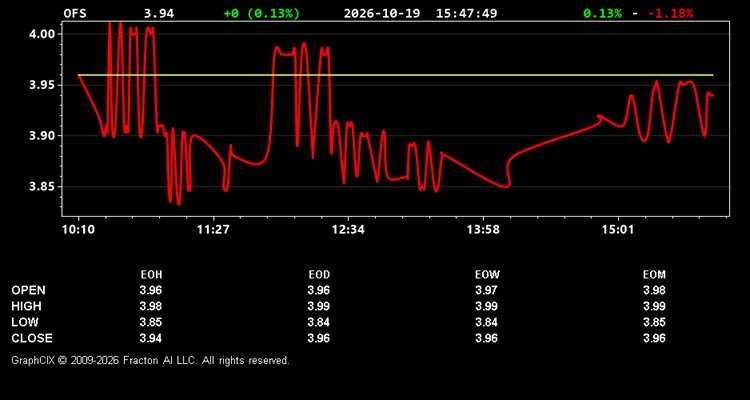Click the EOM column header
This screenshot has width=750, height=400.
(x=654, y=275)
